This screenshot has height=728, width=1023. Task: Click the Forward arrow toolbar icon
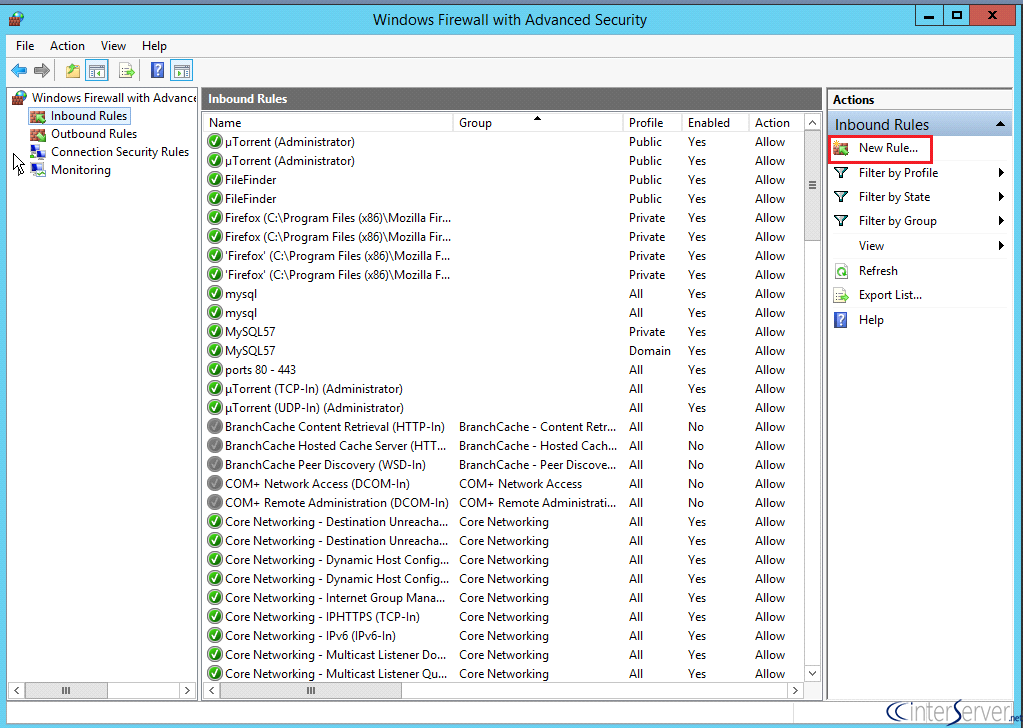(42, 70)
